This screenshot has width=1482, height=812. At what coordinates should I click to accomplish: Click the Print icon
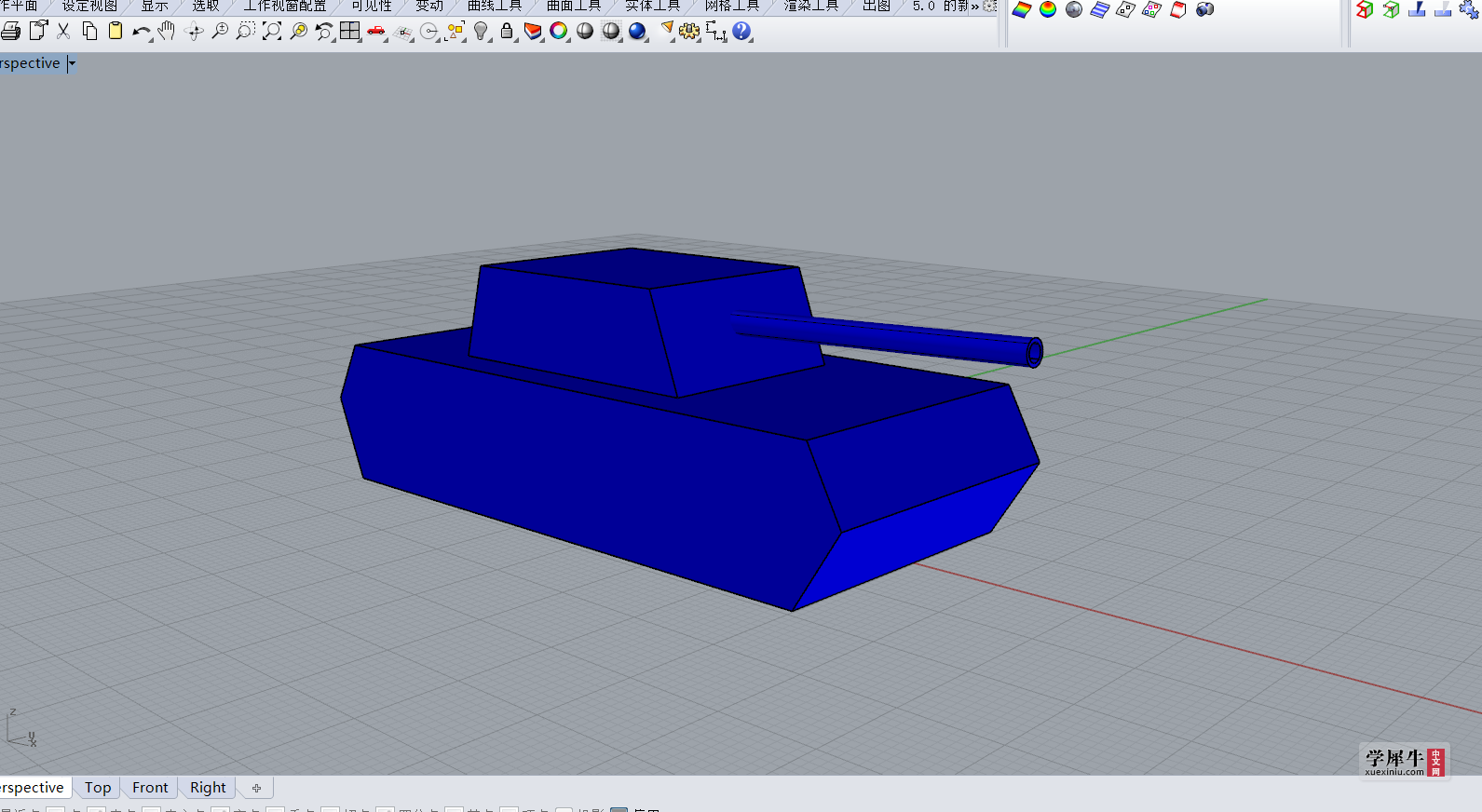tap(11, 31)
